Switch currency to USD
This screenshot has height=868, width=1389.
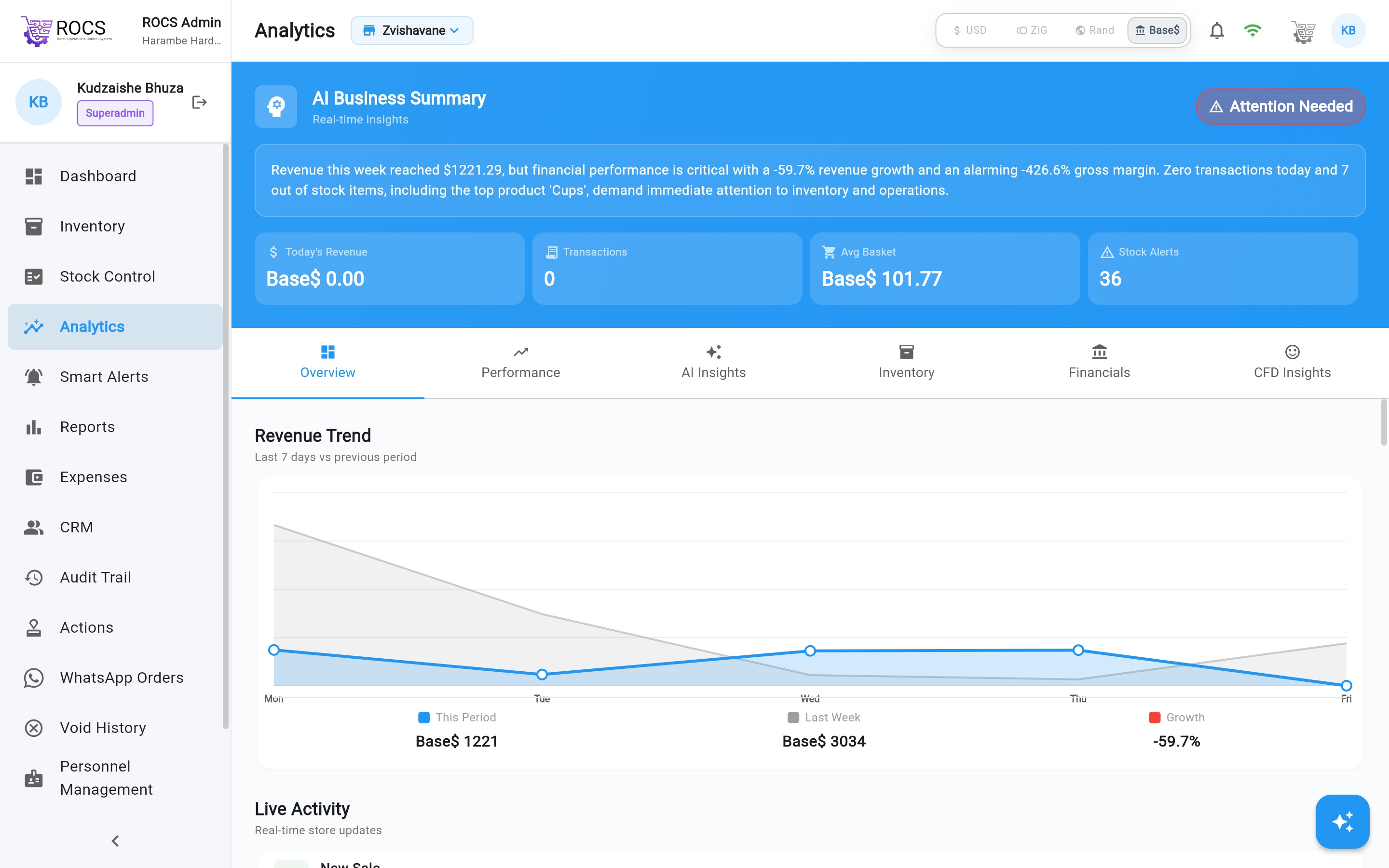969,30
